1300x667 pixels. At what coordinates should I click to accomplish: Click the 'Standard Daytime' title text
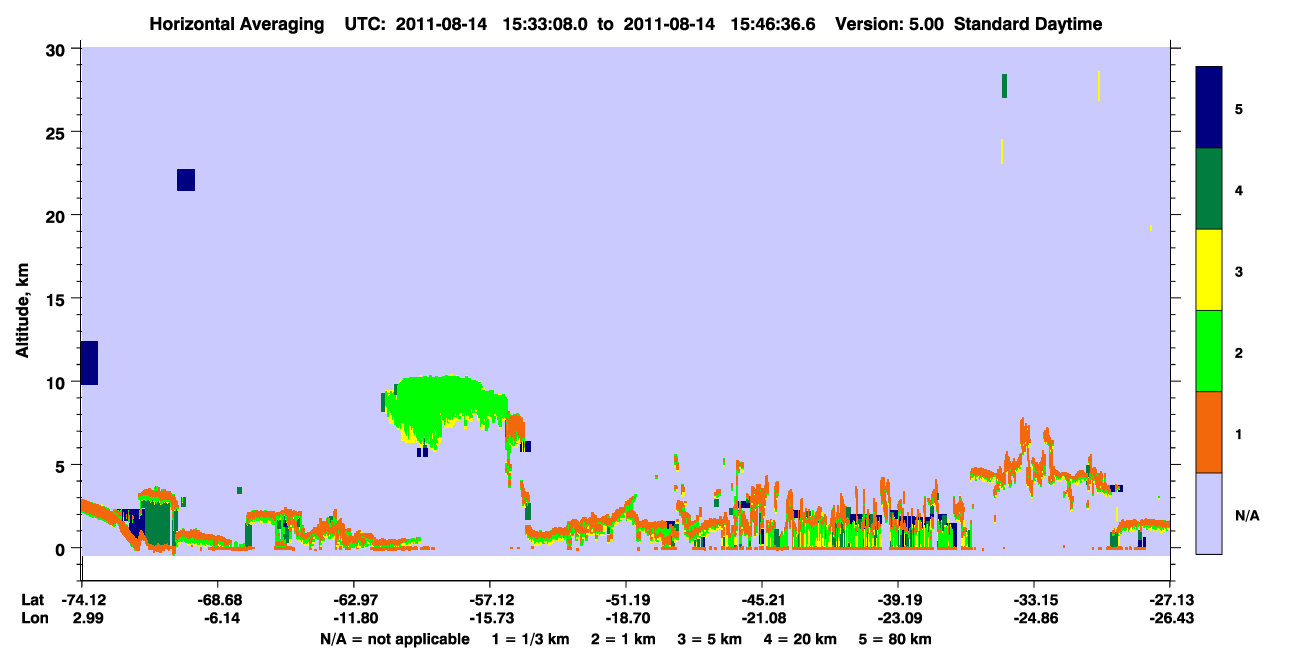tap(1028, 24)
